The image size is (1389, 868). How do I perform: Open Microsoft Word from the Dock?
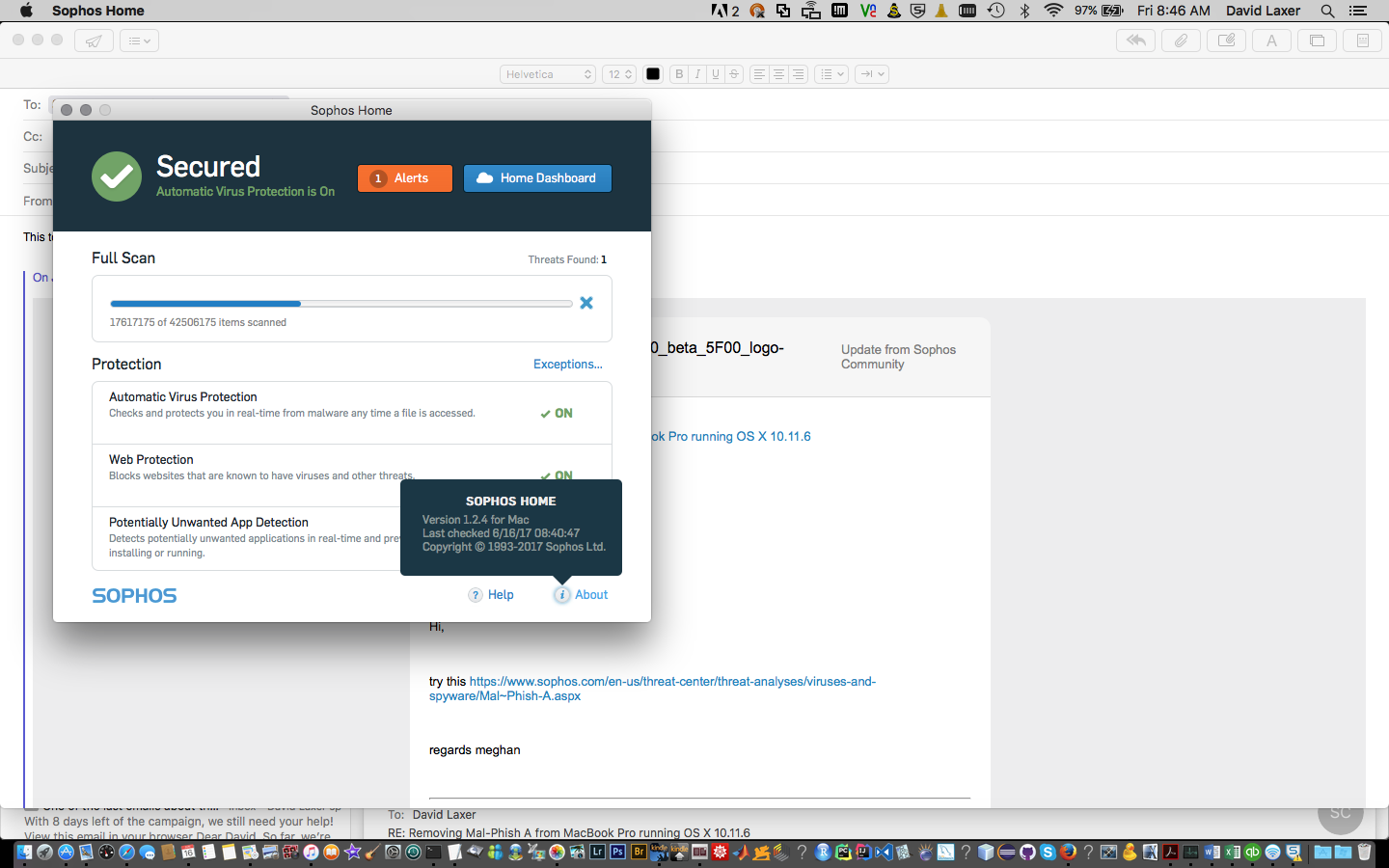tap(1211, 852)
